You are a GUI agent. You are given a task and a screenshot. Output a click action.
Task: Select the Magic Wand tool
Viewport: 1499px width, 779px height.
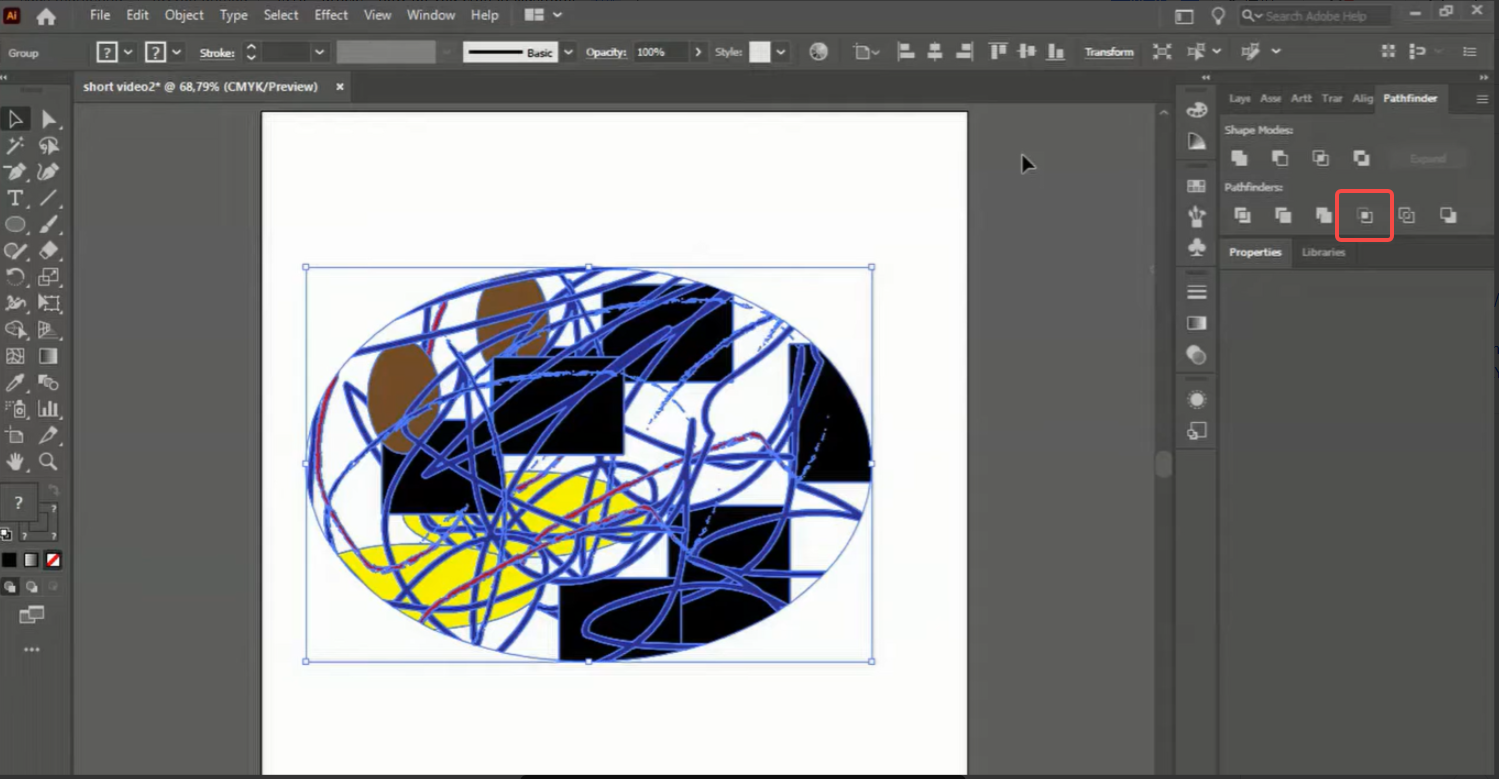(x=15, y=146)
